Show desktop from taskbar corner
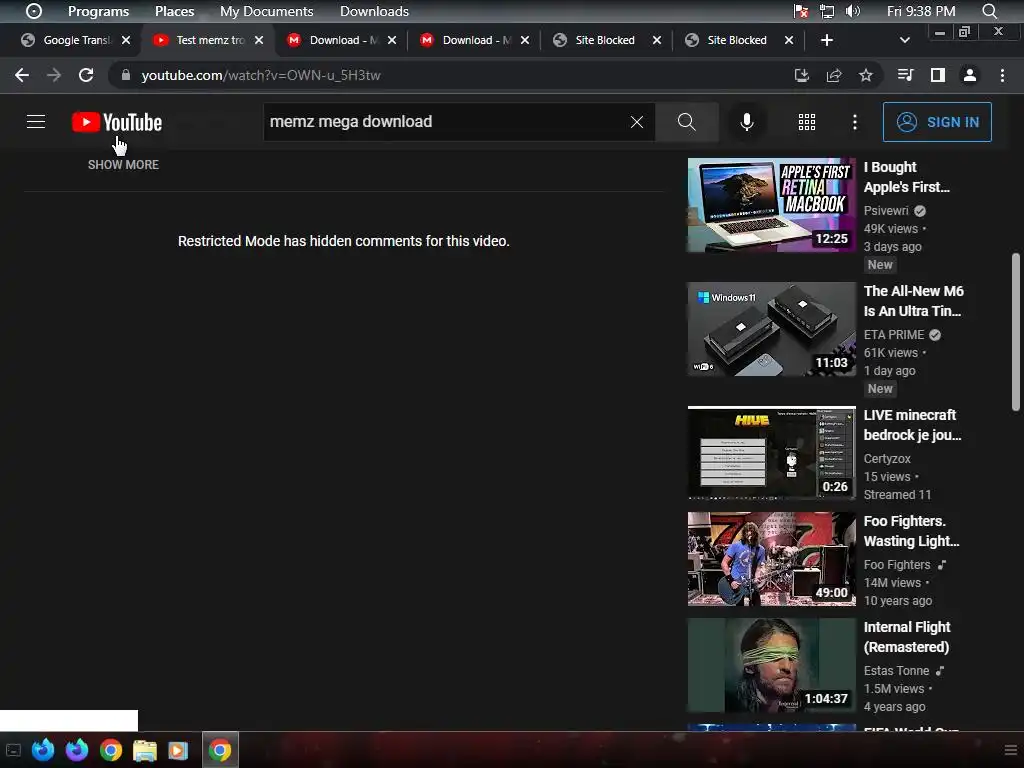Viewport: 1024px width, 768px height. coord(13,750)
